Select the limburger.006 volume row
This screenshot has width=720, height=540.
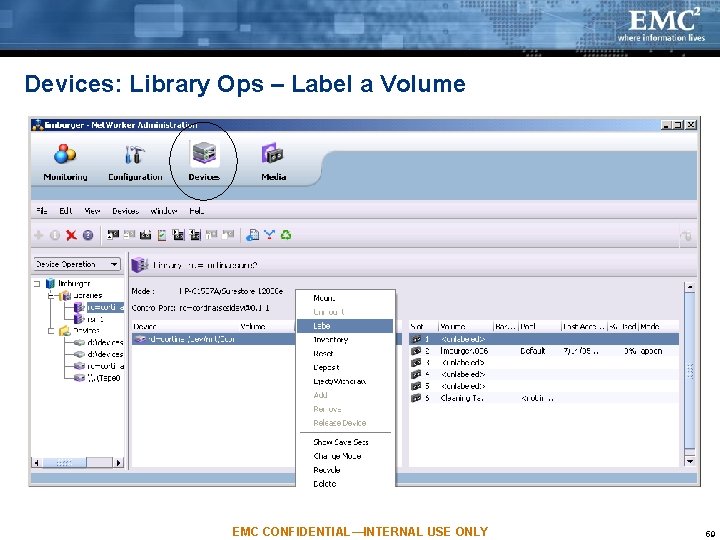click(544, 351)
